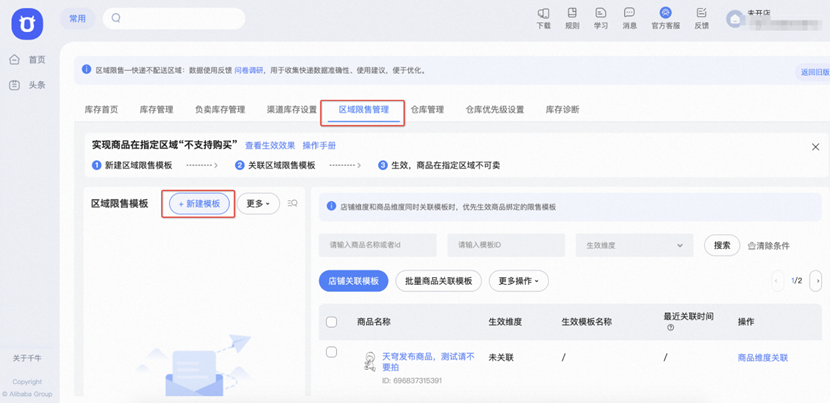Viewport: 830px width, 403px height.
Task: Click the 未关联 status cell
Action: (x=501, y=357)
